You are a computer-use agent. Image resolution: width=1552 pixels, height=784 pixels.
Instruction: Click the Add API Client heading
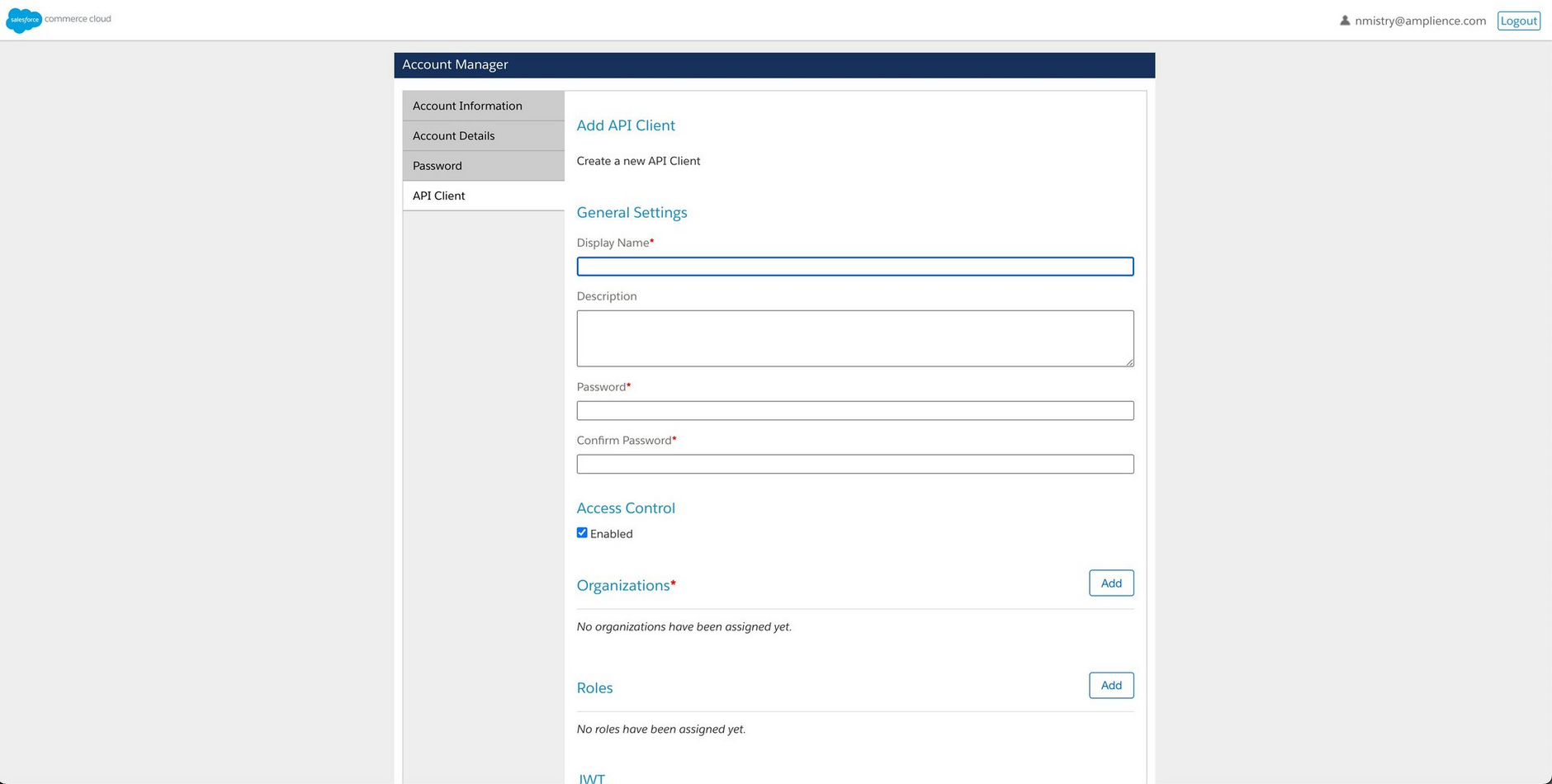tap(626, 125)
